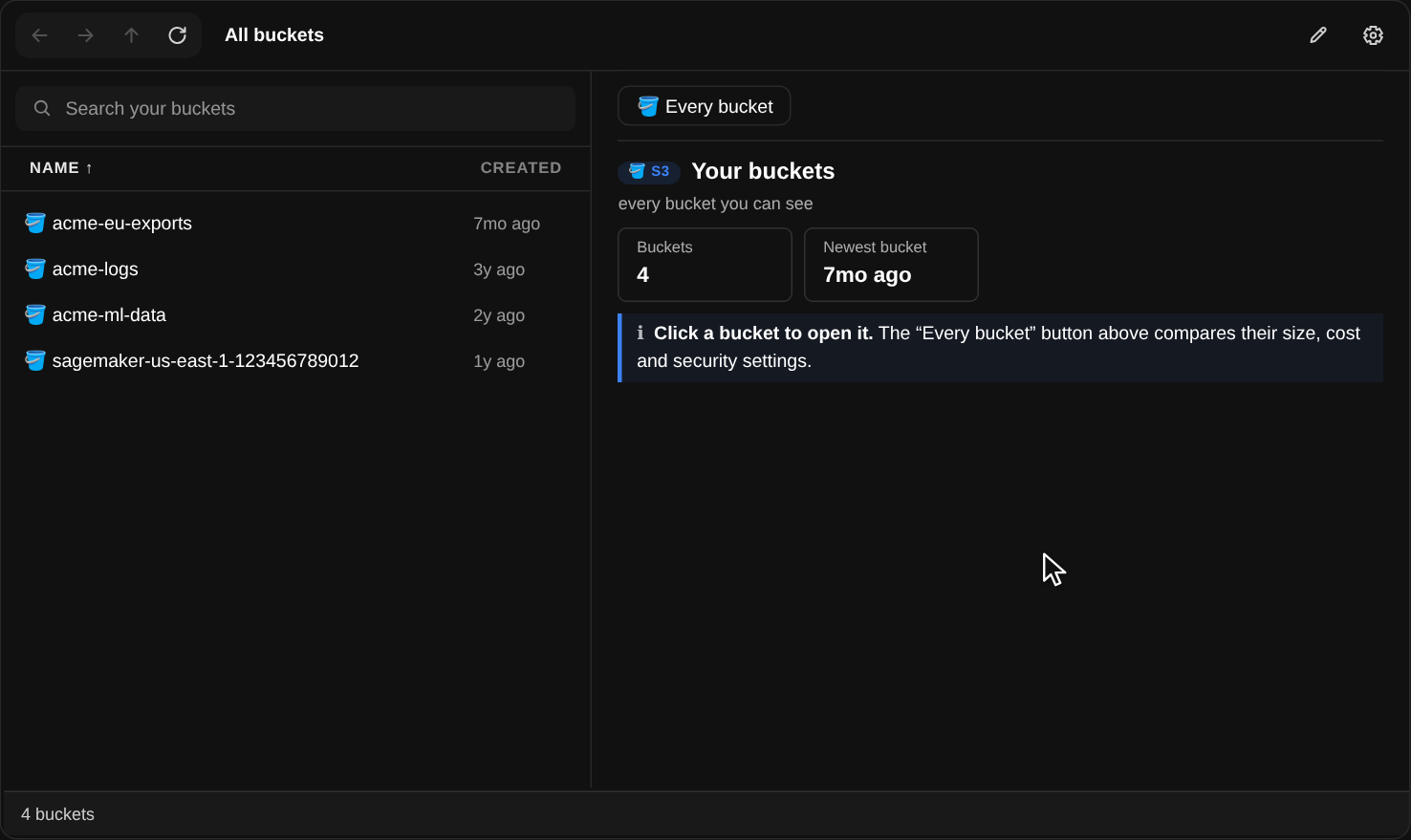Click the pencil edit icon
This screenshot has height=840, width=1411.
click(1318, 35)
